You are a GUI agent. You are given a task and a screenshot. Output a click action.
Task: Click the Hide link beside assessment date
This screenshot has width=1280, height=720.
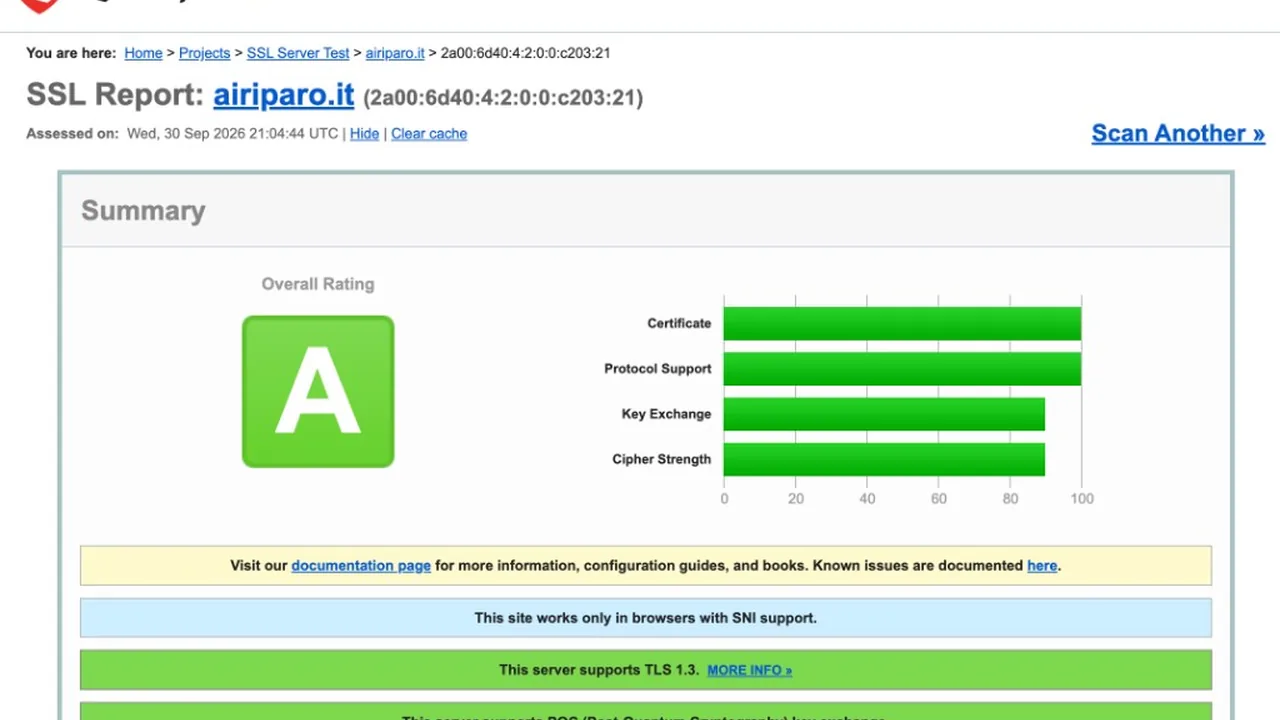(x=364, y=134)
